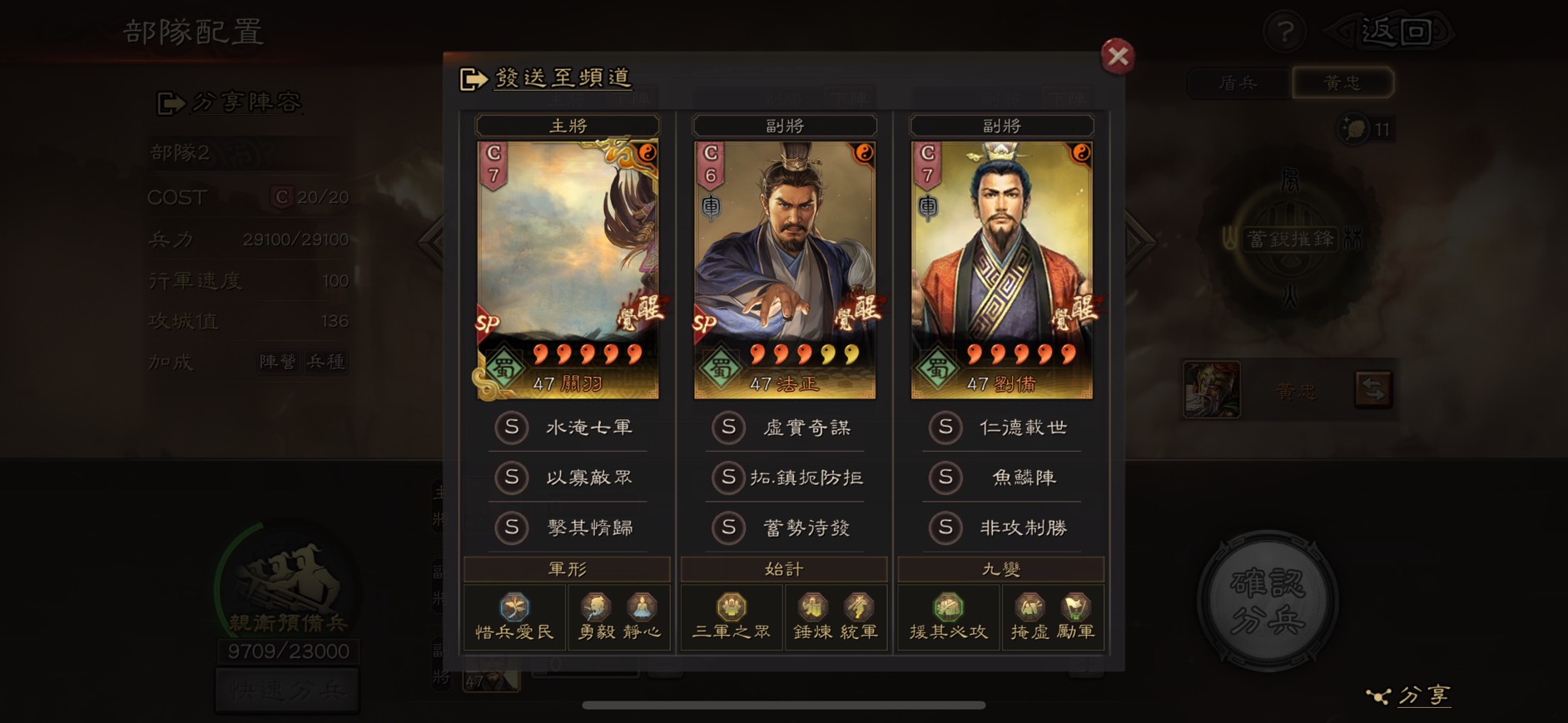The image size is (1568, 723).
Task: Open the 法正 general card
Action: 785,270
